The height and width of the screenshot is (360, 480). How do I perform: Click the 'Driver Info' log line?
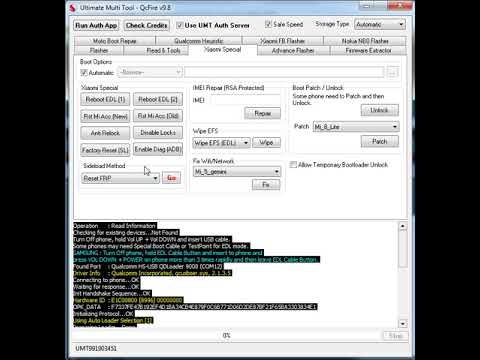pos(152,273)
